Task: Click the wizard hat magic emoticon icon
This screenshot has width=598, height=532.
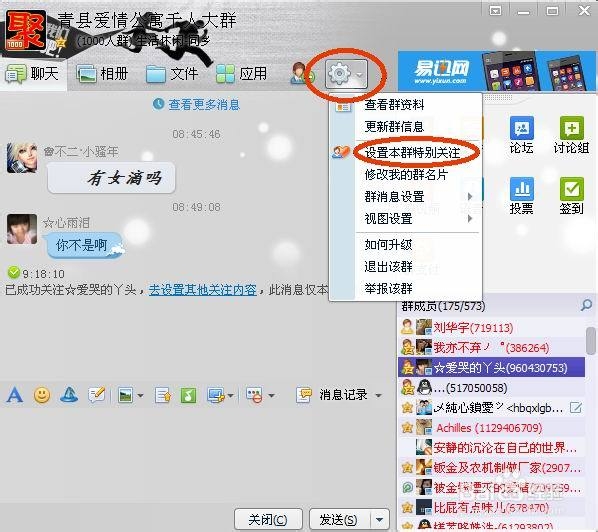Action: coord(69,395)
